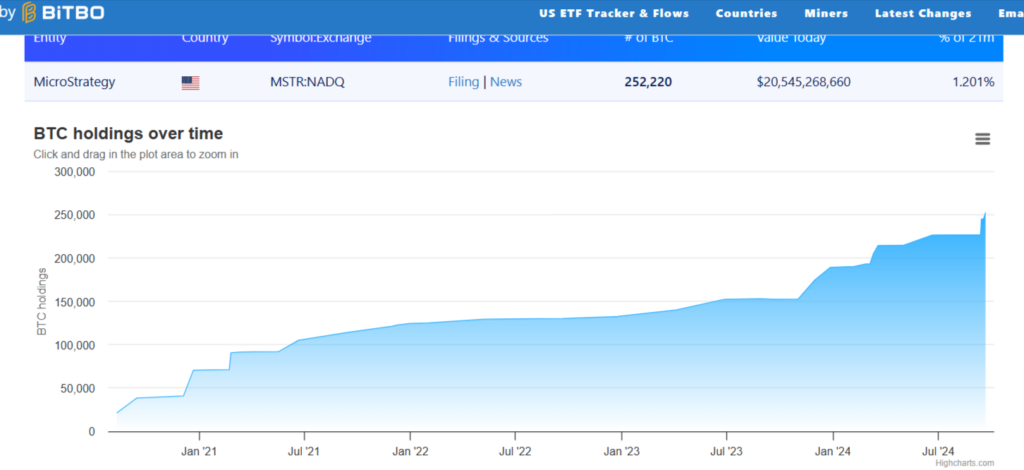This screenshot has height=470, width=1024.
Task: Open US ETF Tracker & Flows menu
Action: coord(613,14)
